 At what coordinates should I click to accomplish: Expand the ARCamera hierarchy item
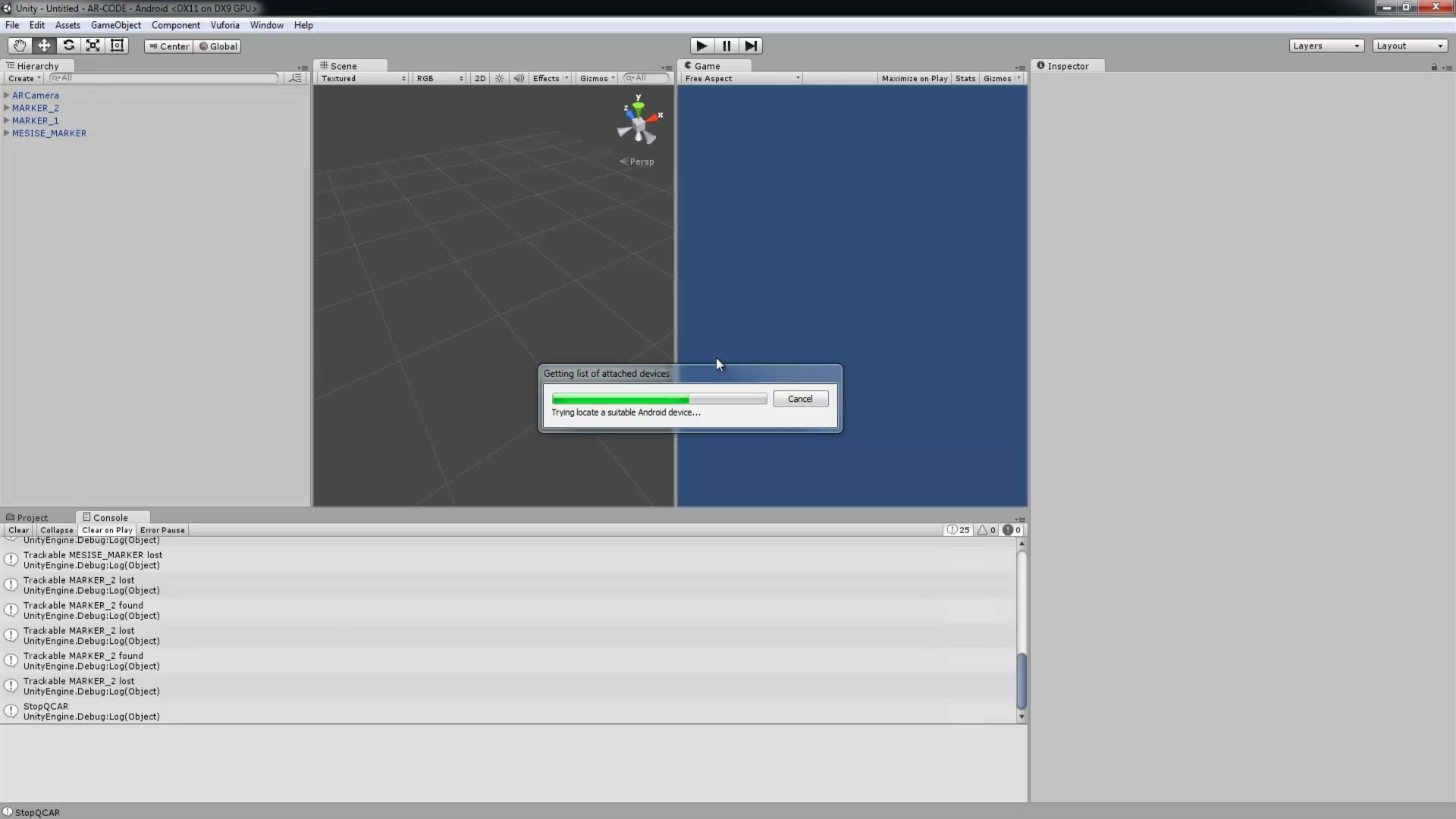coord(7,95)
